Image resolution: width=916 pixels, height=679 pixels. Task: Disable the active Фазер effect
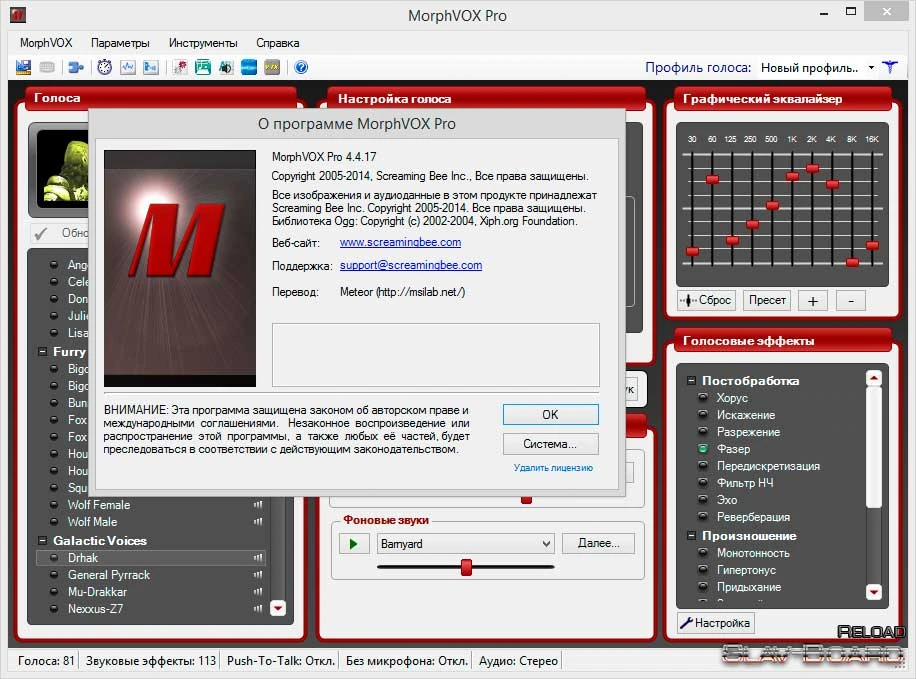tap(703, 449)
